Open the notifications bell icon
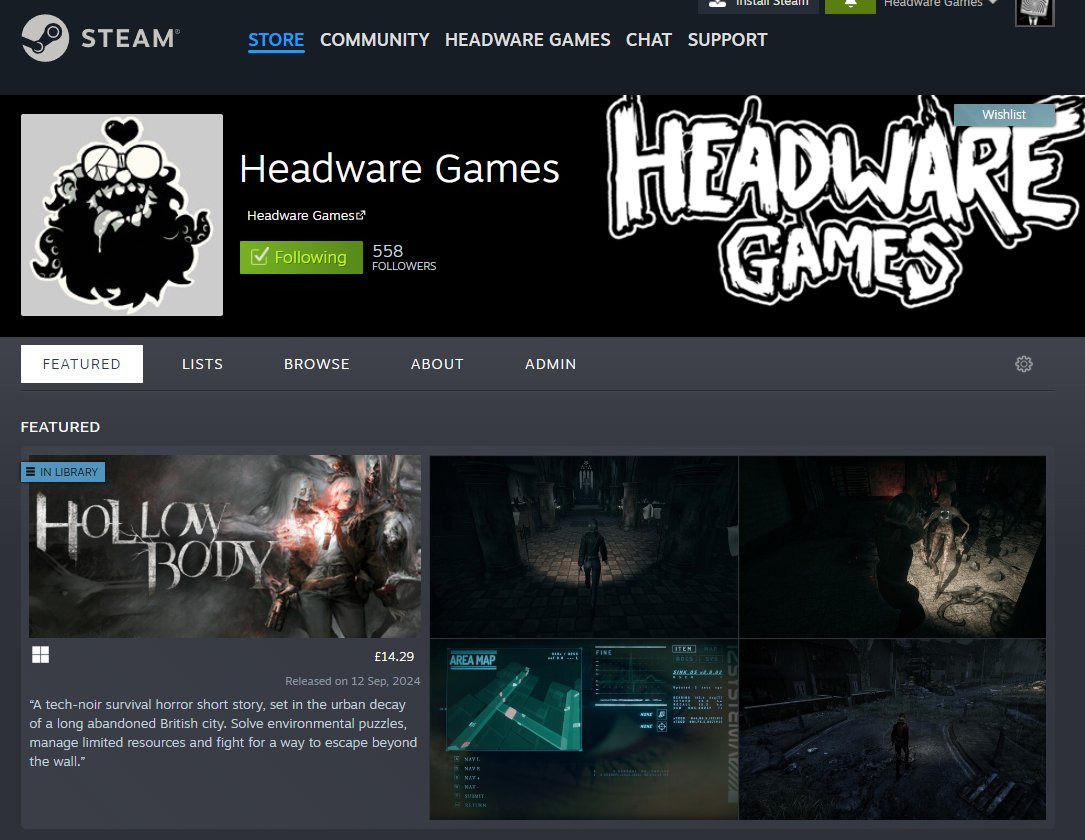1085x840 pixels. tap(850, 4)
